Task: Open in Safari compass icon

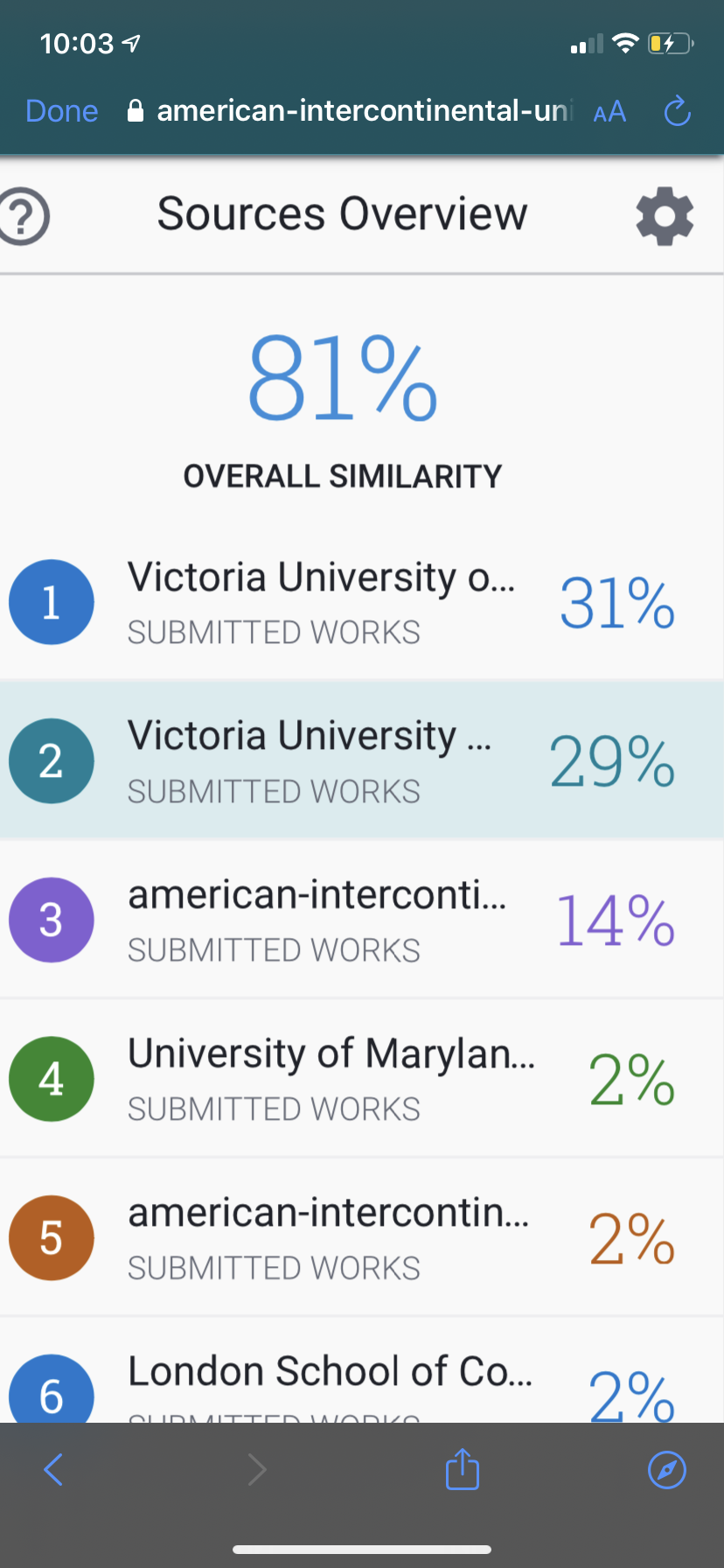Action: (667, 1469)
